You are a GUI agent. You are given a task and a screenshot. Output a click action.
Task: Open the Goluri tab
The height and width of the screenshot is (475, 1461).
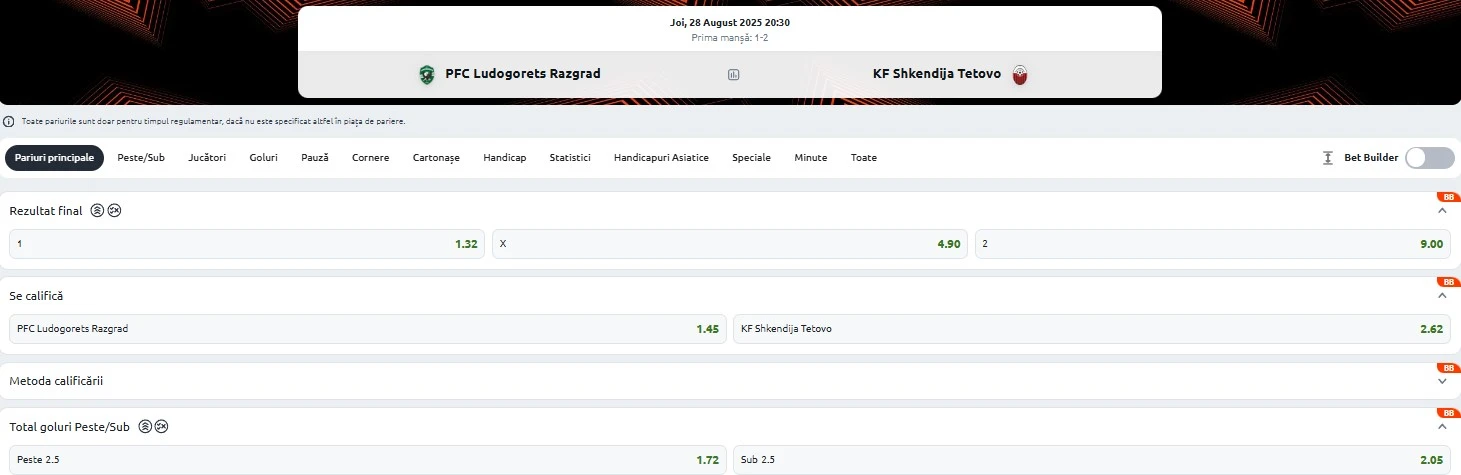[264, 158]
